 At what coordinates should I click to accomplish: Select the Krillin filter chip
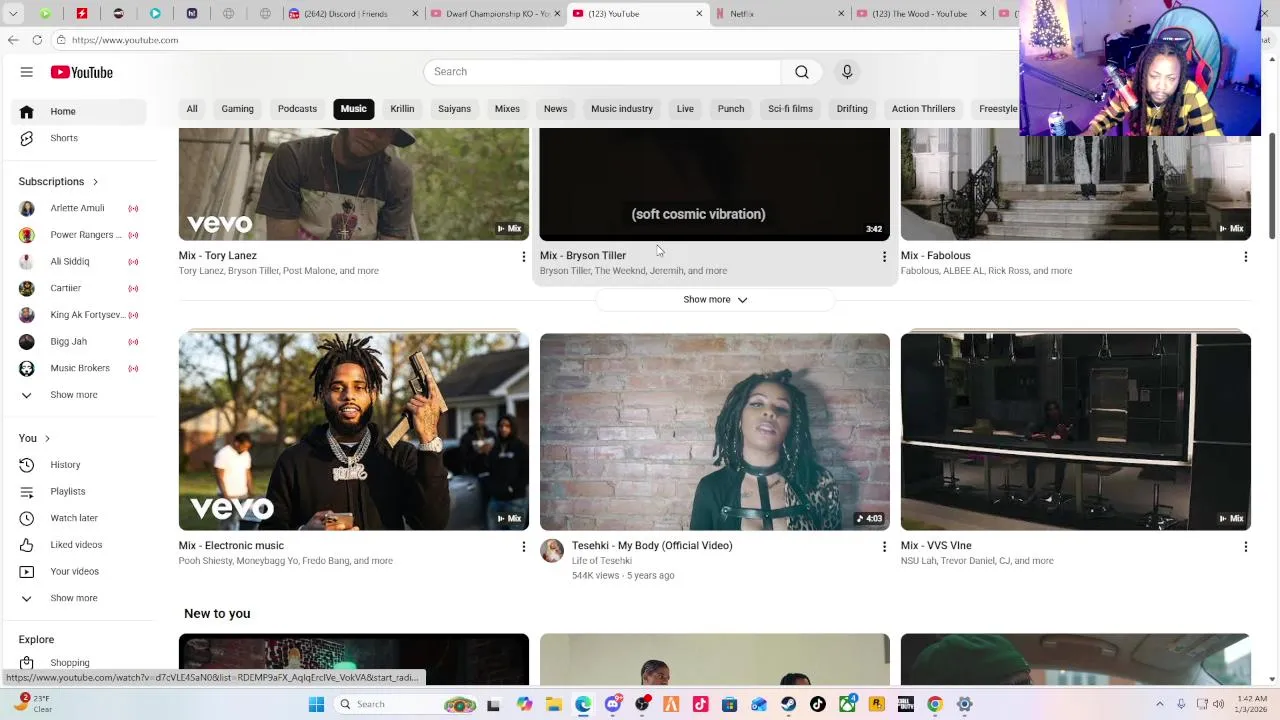click(402, 109)
